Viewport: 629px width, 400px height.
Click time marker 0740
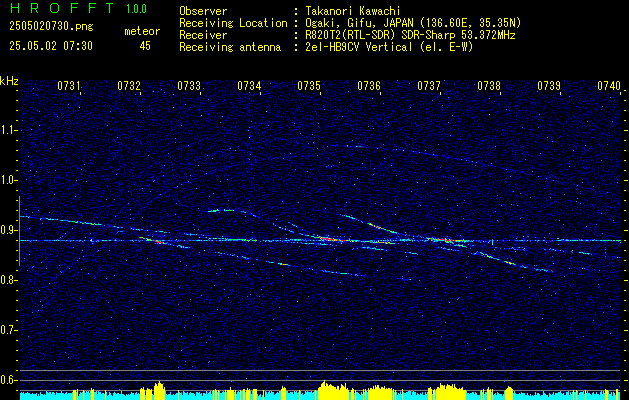point(609,85)
